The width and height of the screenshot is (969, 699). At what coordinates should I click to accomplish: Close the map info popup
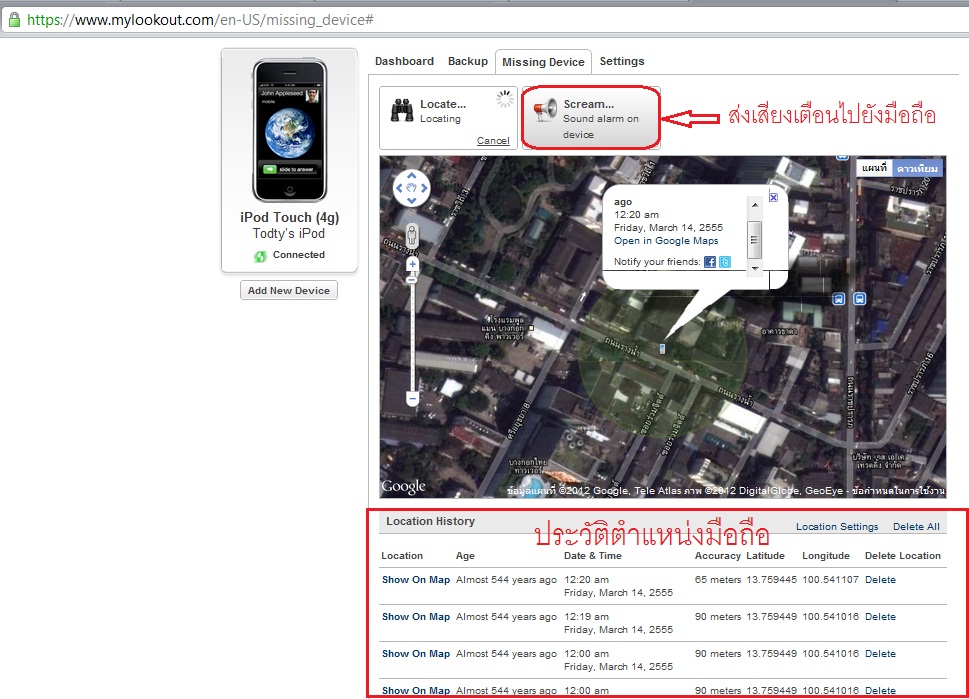pyautogui.click(x=773, y=198)
